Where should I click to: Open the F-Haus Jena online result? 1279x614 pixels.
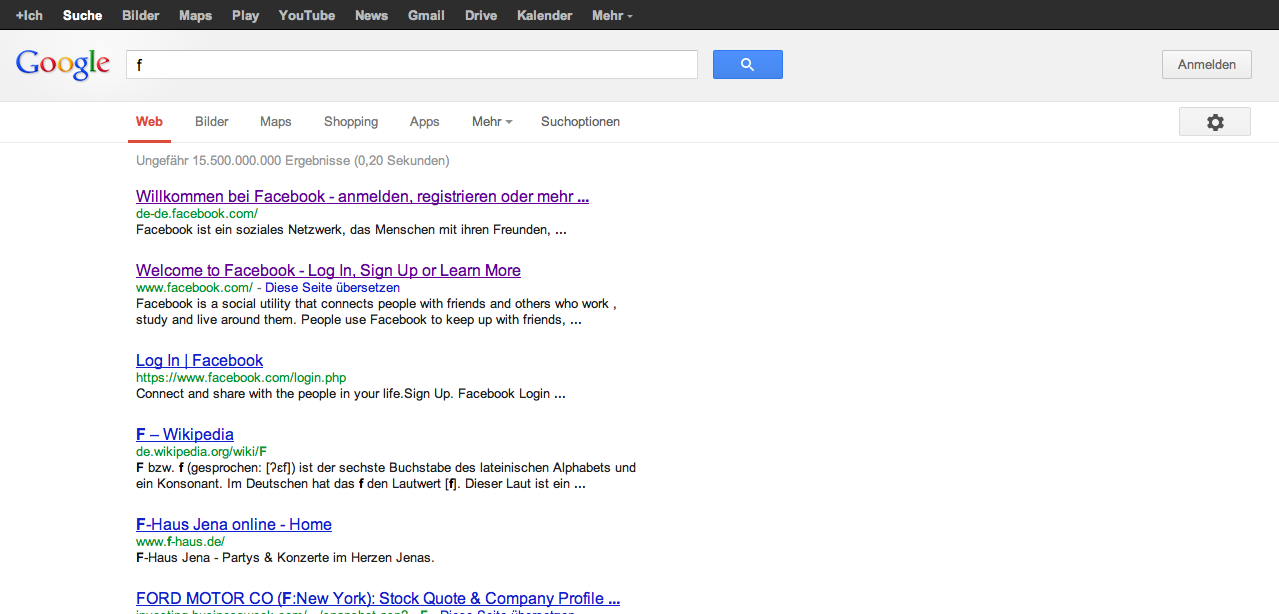pyautogui.click(x=234, y=524)
